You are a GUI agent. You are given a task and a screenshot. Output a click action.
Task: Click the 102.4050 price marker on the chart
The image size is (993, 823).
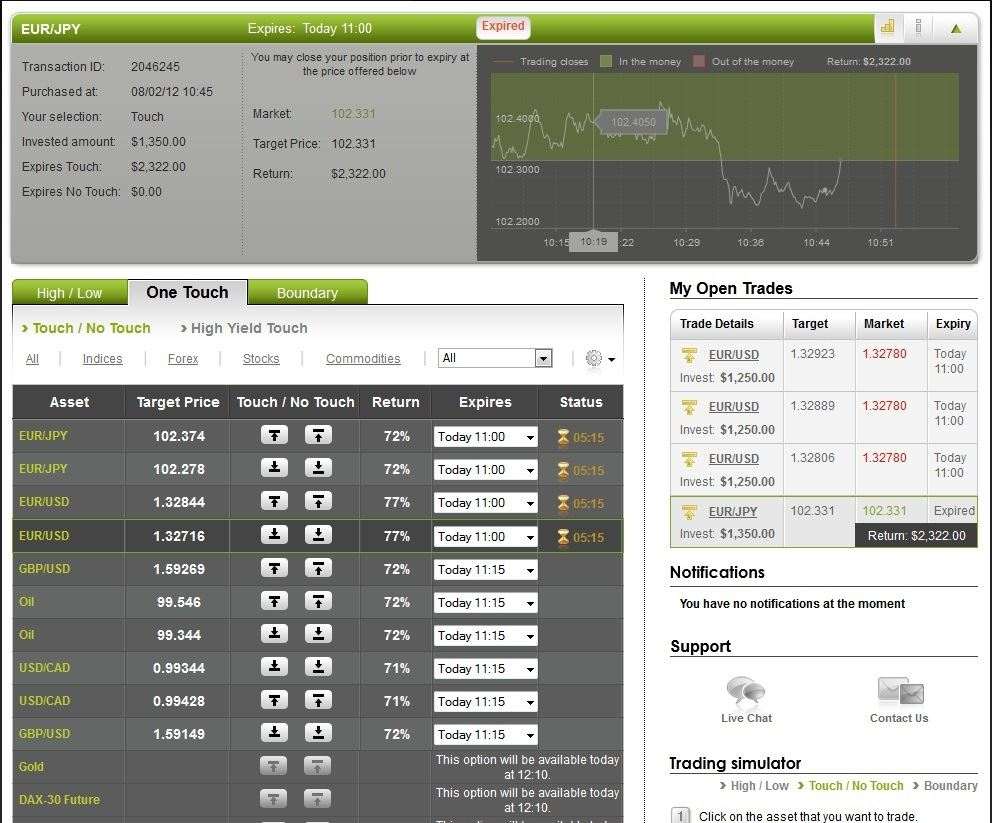coord(632,121)
